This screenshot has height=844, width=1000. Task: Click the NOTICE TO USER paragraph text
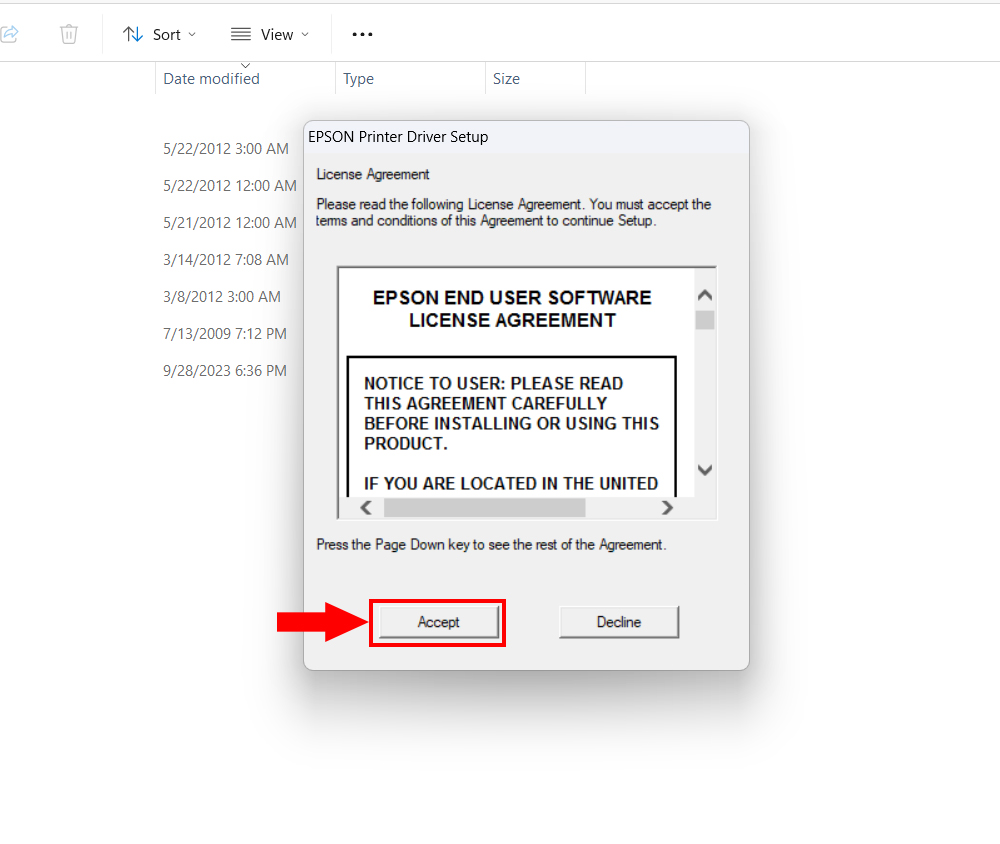[511, 413]
